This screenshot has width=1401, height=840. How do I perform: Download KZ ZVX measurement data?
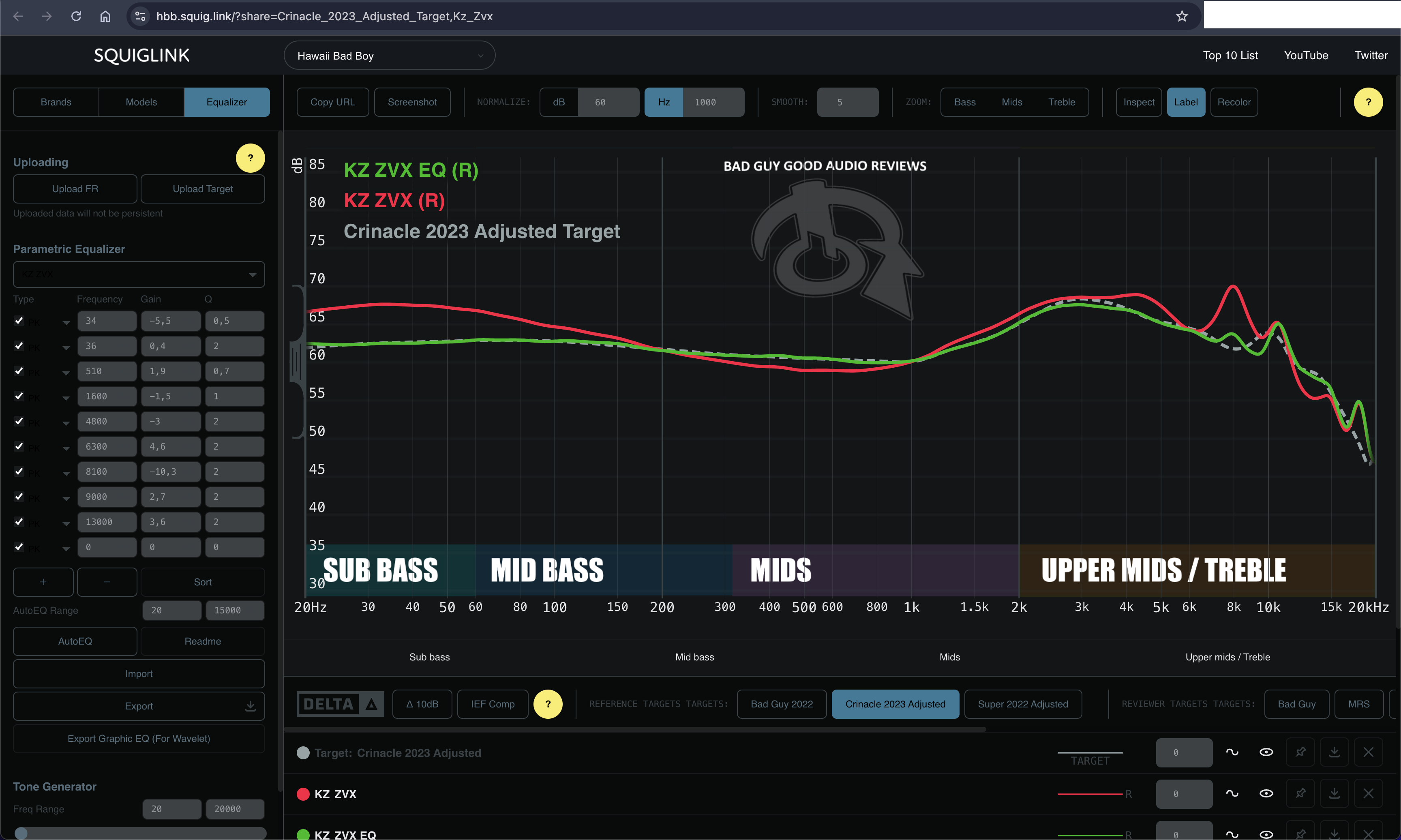1334,794
